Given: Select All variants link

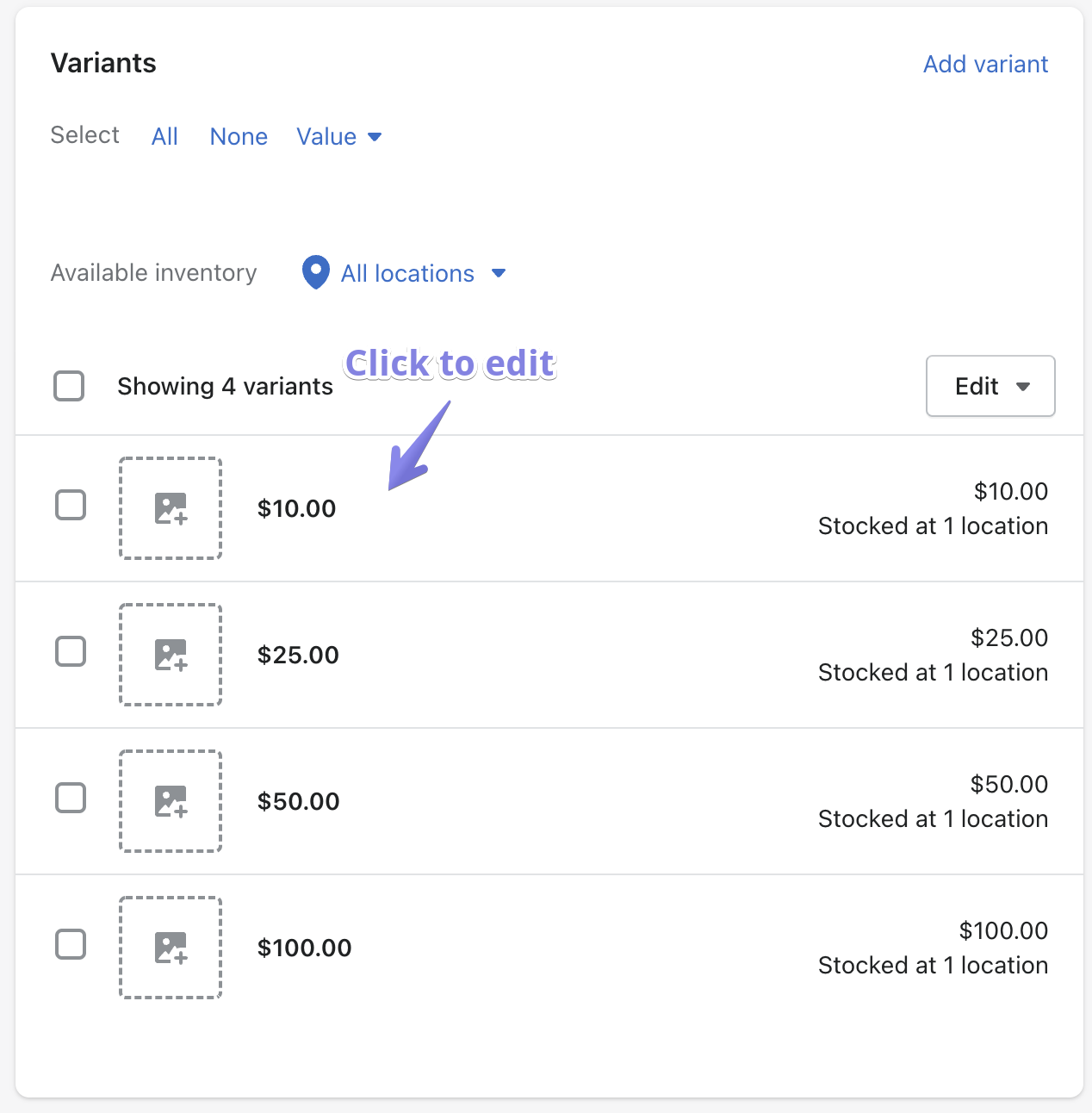Looking at the screenshot, I should coord(164,136).
